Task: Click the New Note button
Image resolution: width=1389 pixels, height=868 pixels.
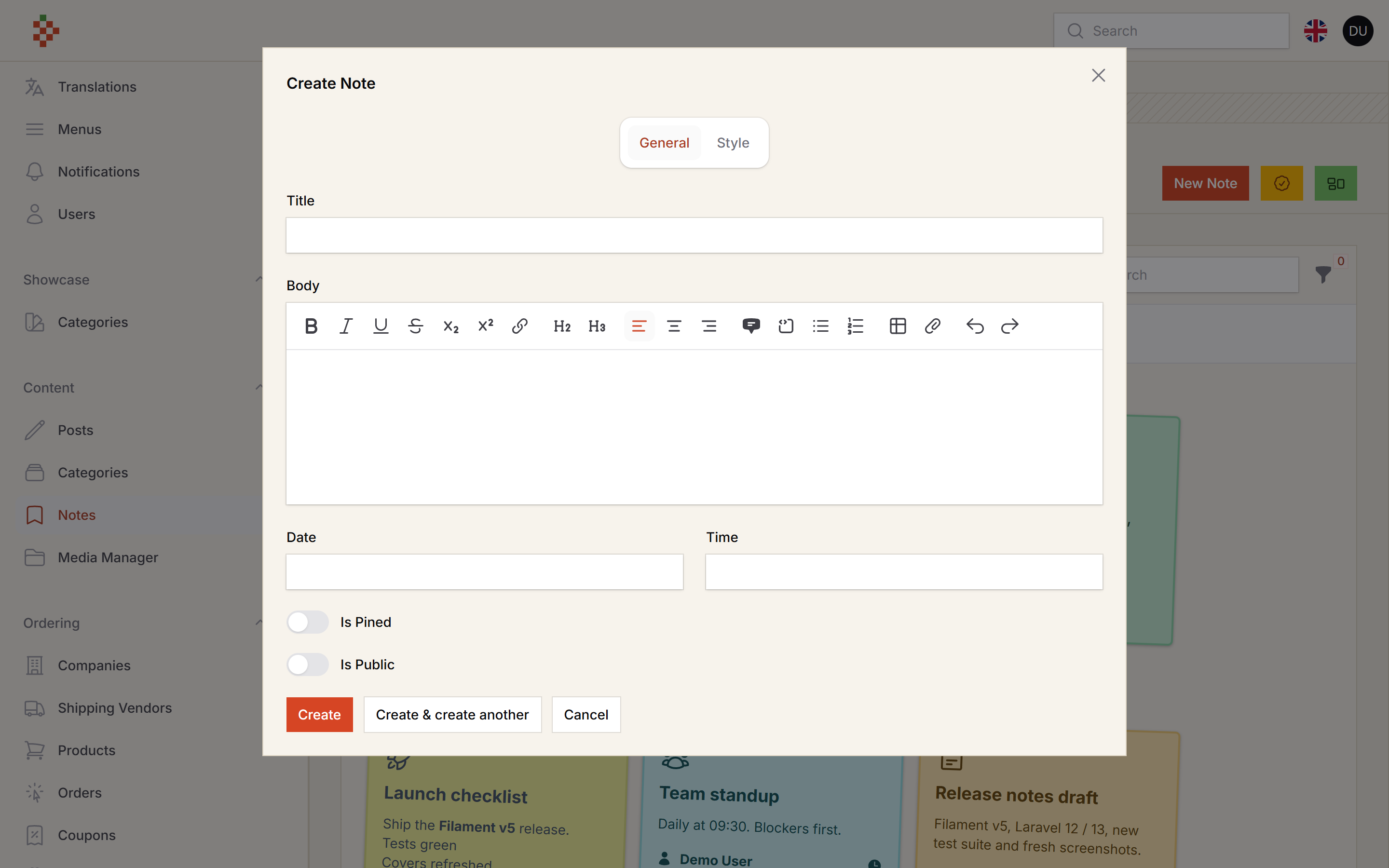Action: coord(1205,183)
